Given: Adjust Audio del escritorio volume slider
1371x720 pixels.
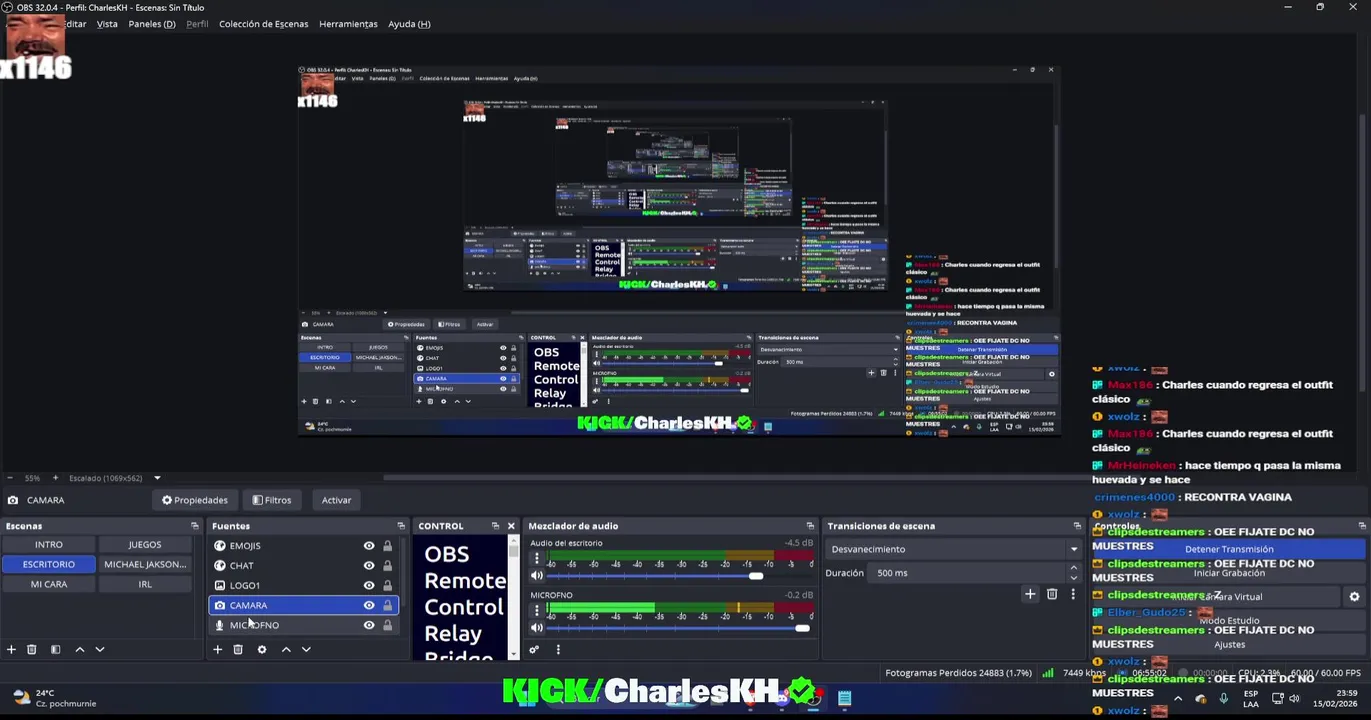Looking at the screenshot, I should pos(755,576).
